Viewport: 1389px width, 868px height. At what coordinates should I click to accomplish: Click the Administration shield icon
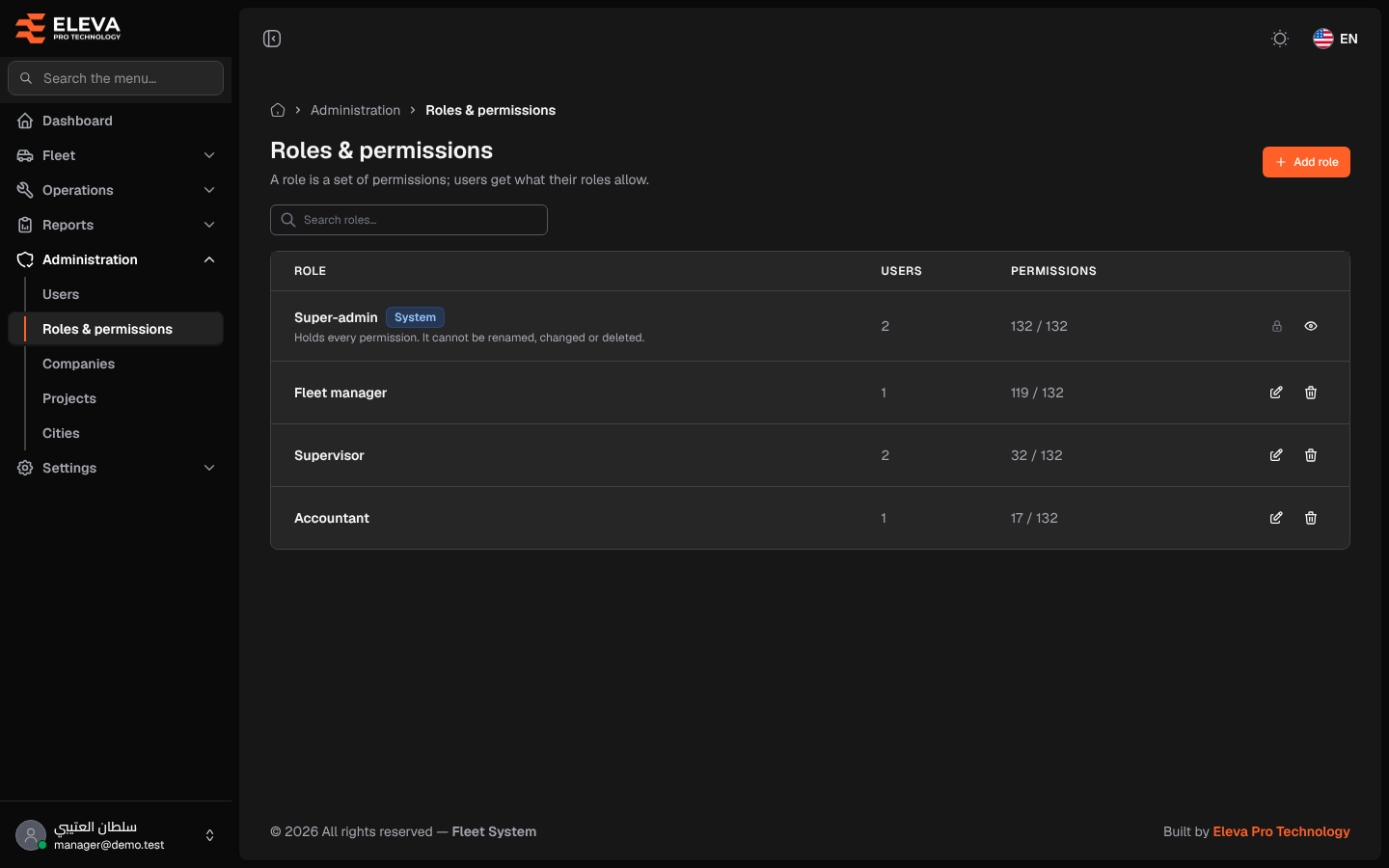point(25,259)
